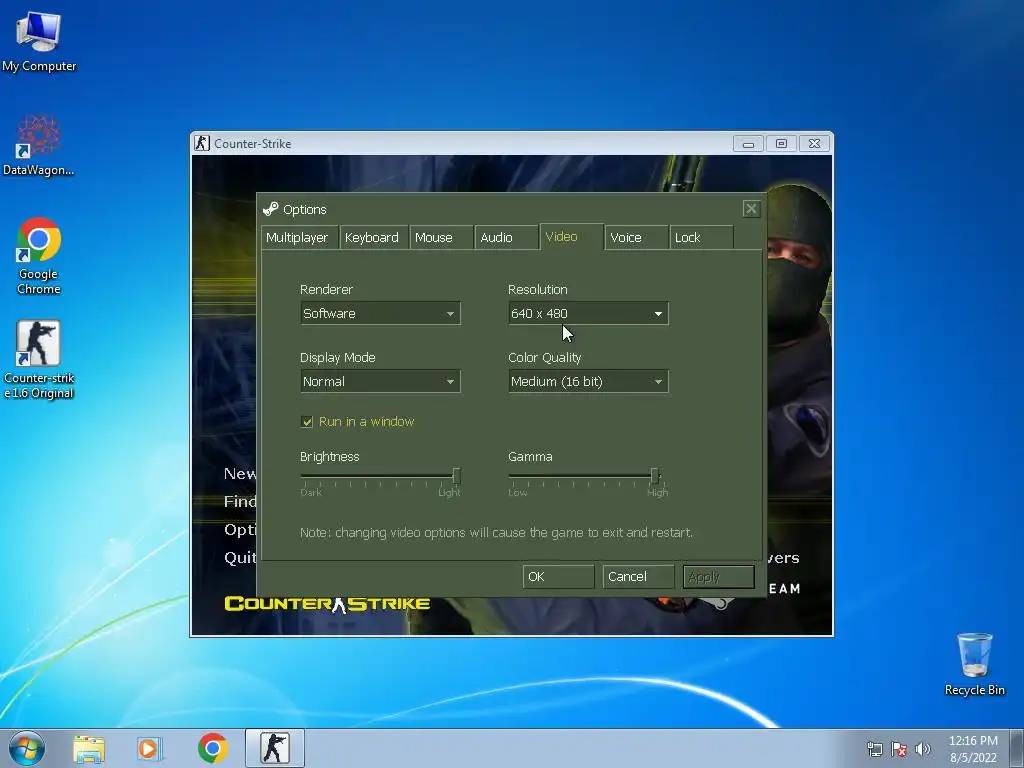Screen dimensions: 1024x768
Task: Open the Audio tab
Action: (506, 238)
